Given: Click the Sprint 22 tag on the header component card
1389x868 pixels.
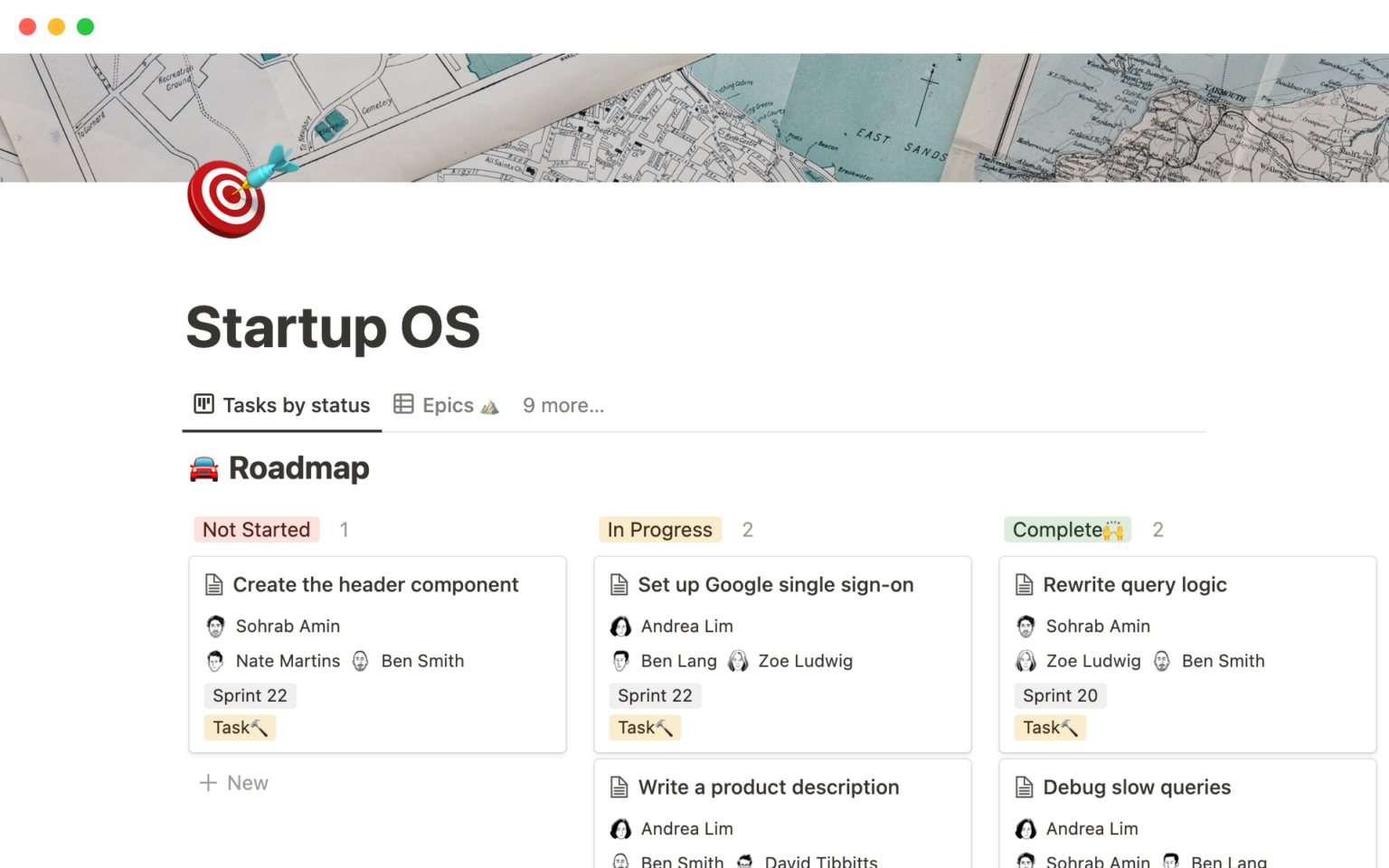Looking at the screenshot, I should [250, 695].
